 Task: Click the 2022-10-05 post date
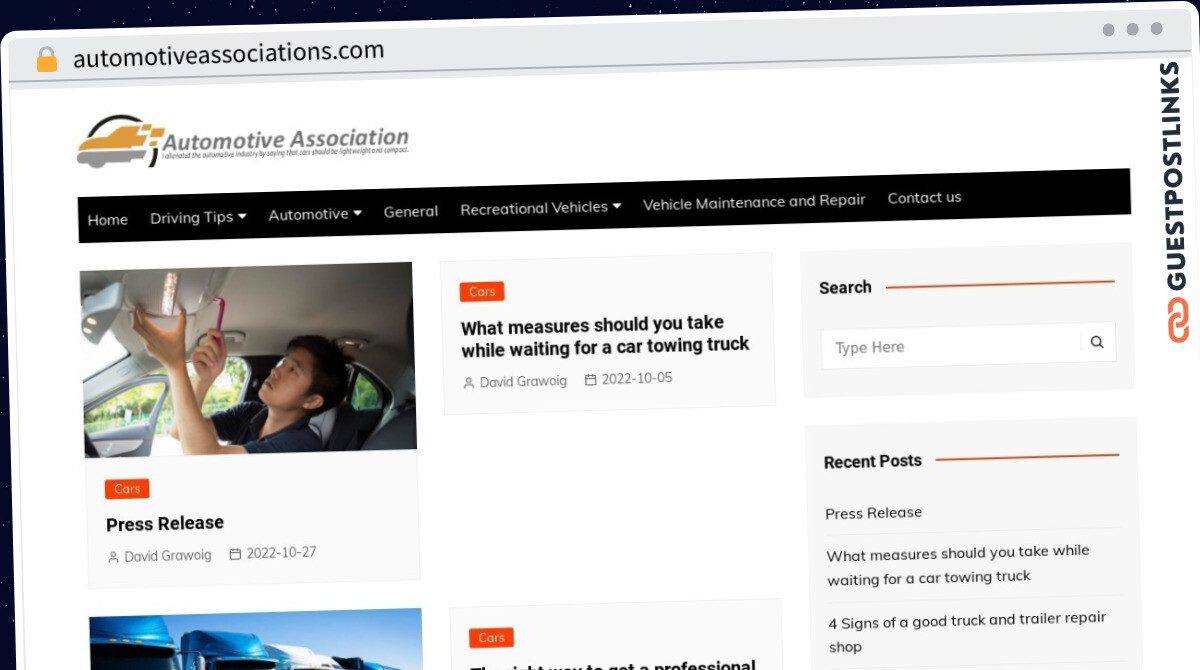(637, 378)
